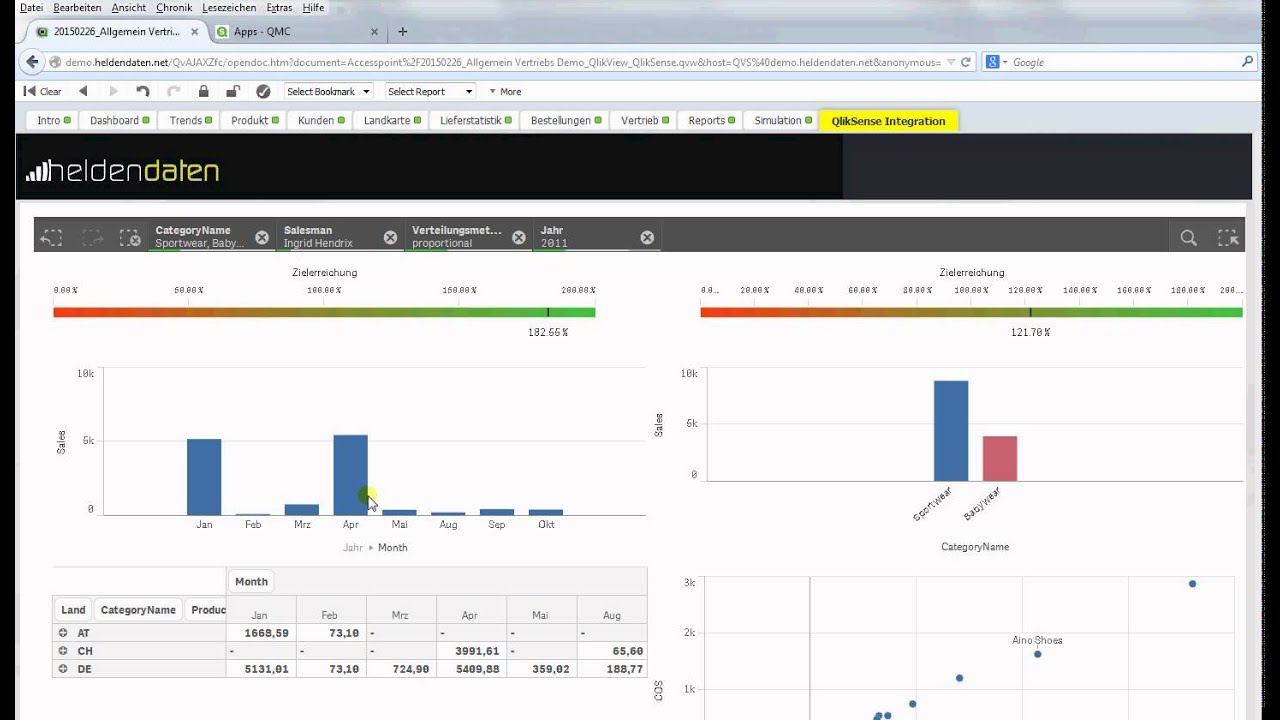
Task: Click the Jan bar in Sales chart
Action: (204, 477)
